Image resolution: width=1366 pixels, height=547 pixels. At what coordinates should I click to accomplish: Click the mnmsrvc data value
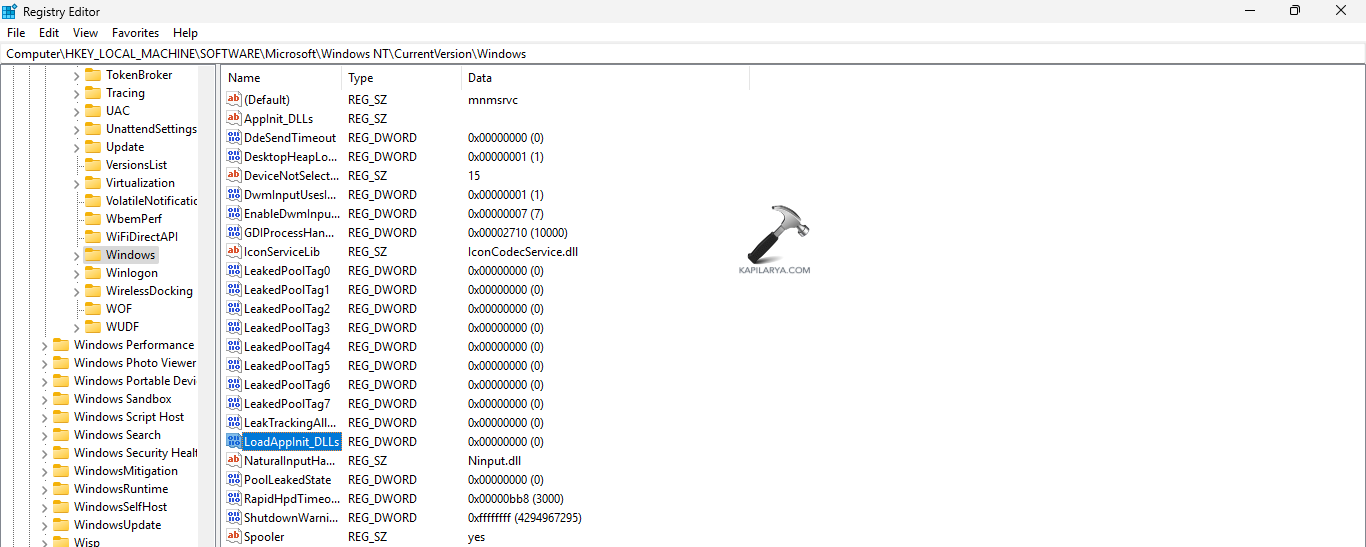493,99
